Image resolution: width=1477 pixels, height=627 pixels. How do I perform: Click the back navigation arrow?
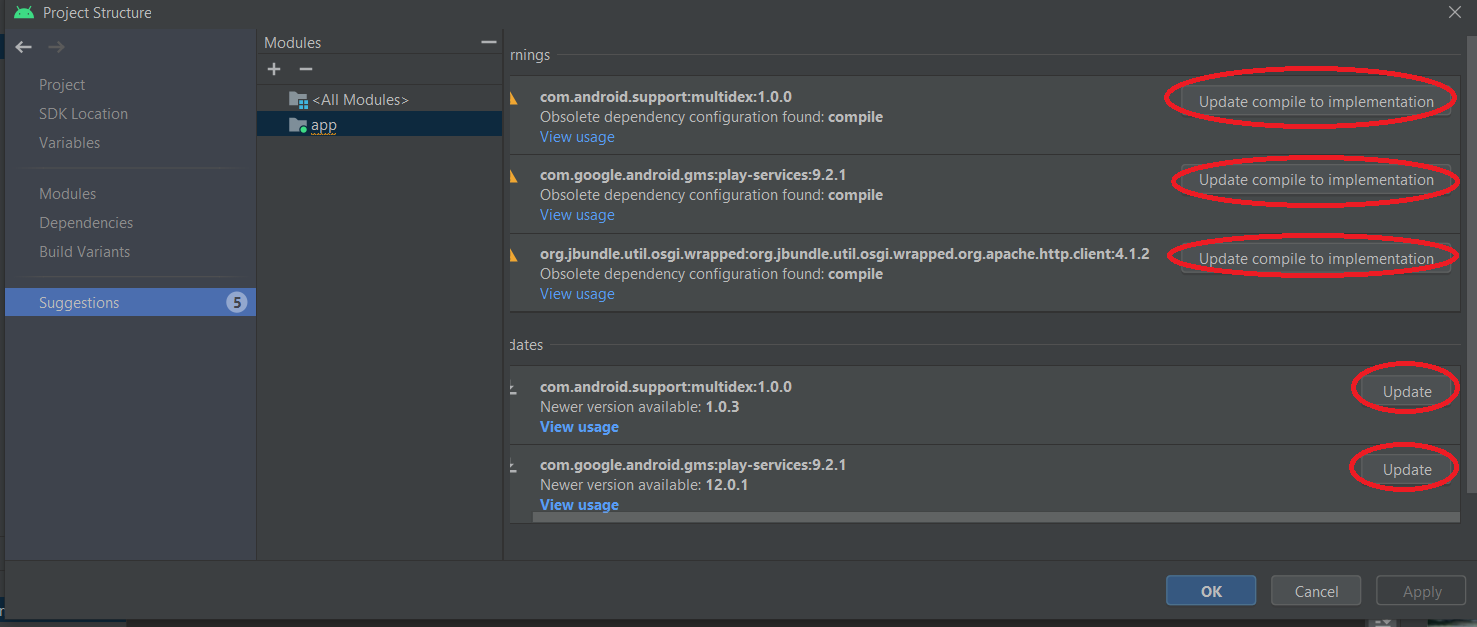24,47
